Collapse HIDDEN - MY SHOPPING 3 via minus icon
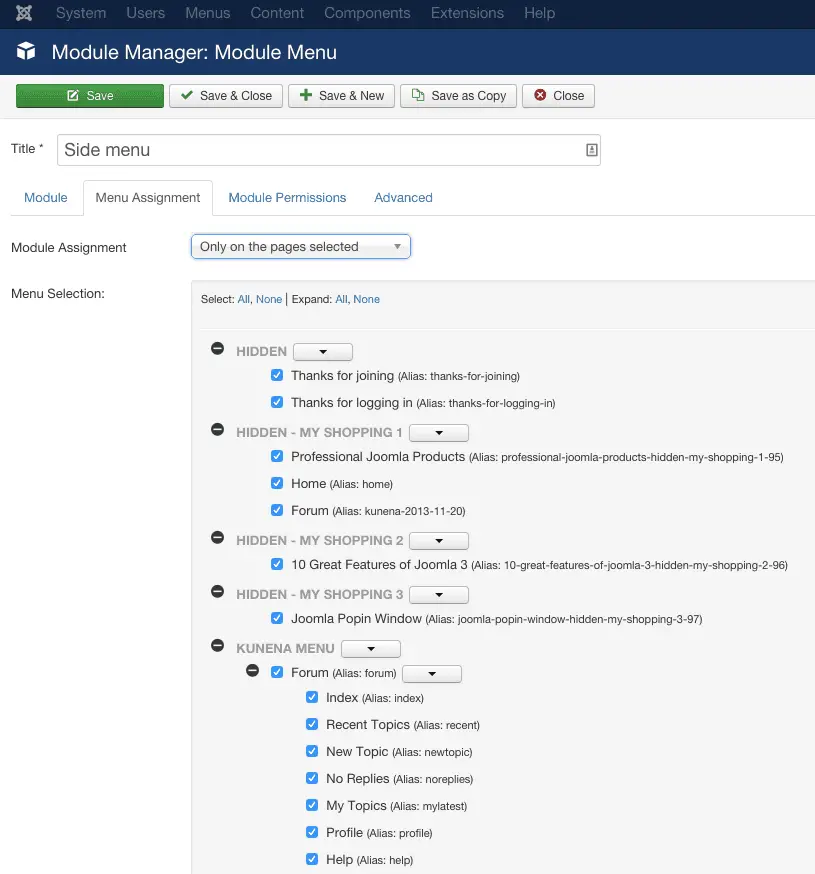Screen dimensions: 815x874 pyautogui.click(x=217, y=592)
